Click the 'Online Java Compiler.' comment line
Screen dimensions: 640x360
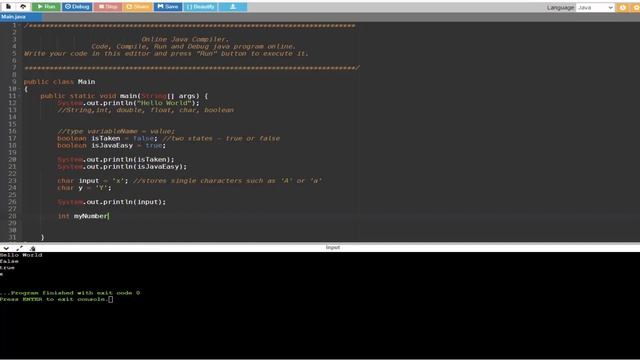(185, 39)
